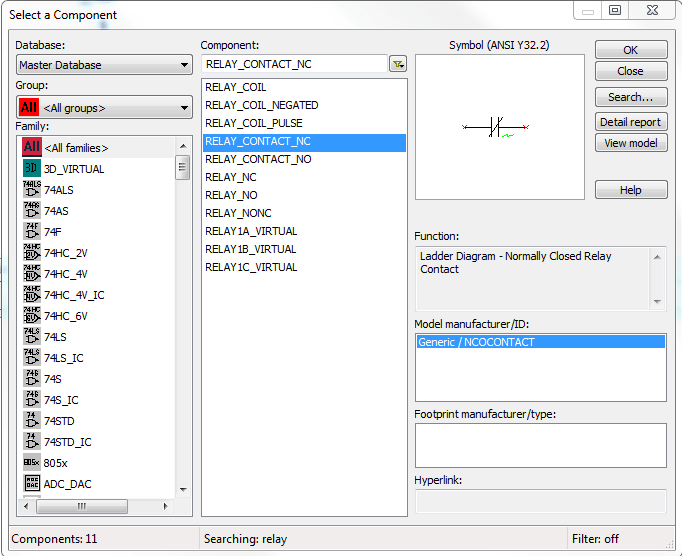Pick the 74F family icon
682x556 pixels.
[x=32, y=231]
